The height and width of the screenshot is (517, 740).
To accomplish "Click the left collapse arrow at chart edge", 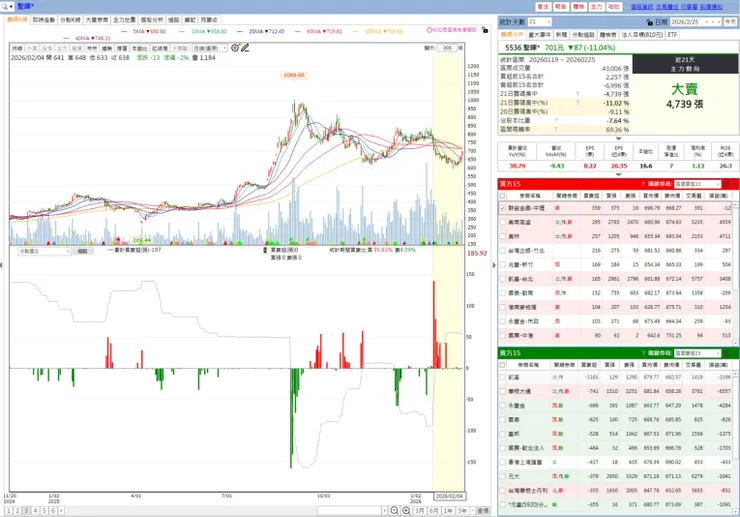I will click(2, 265).
